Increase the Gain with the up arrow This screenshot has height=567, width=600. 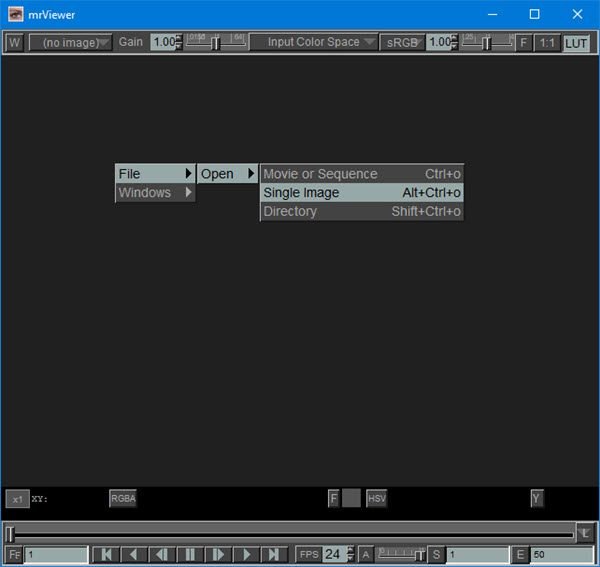click(x=180, y=38)
